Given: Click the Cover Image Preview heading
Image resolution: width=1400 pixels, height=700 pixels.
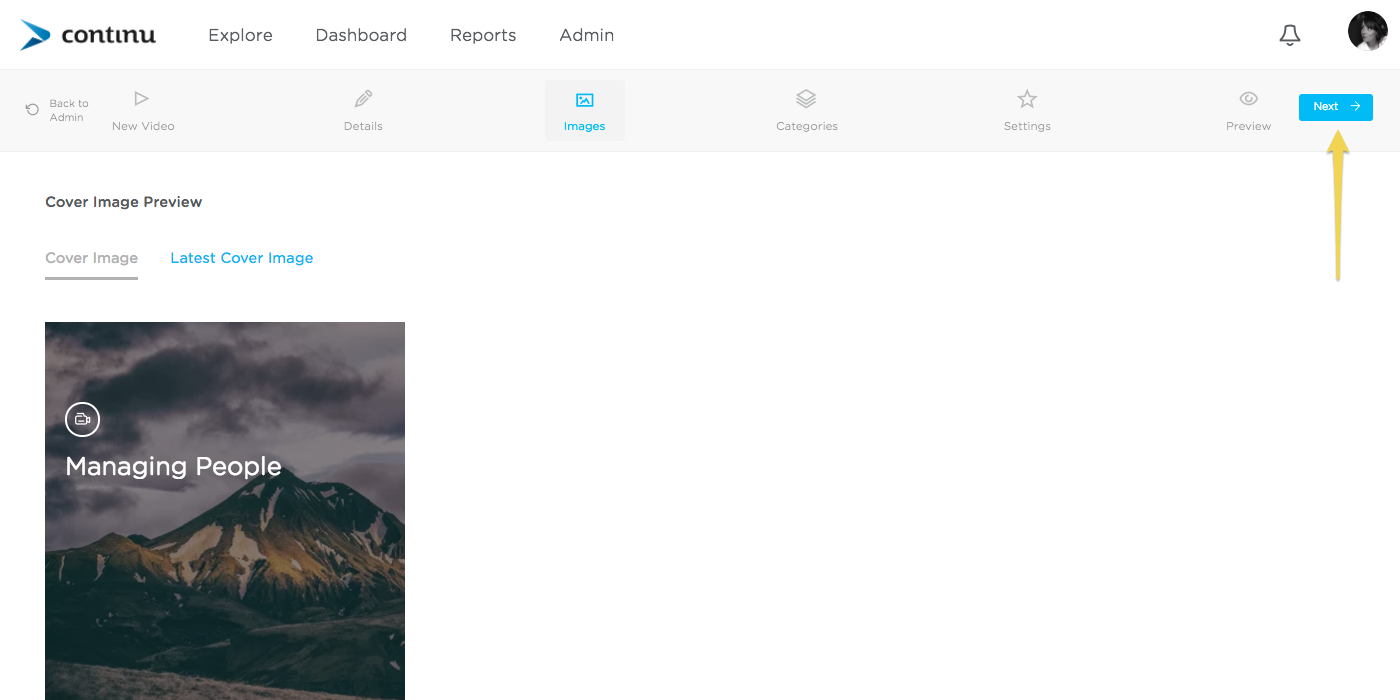Looking at the screenshot, I should click(x=124, y=202).
